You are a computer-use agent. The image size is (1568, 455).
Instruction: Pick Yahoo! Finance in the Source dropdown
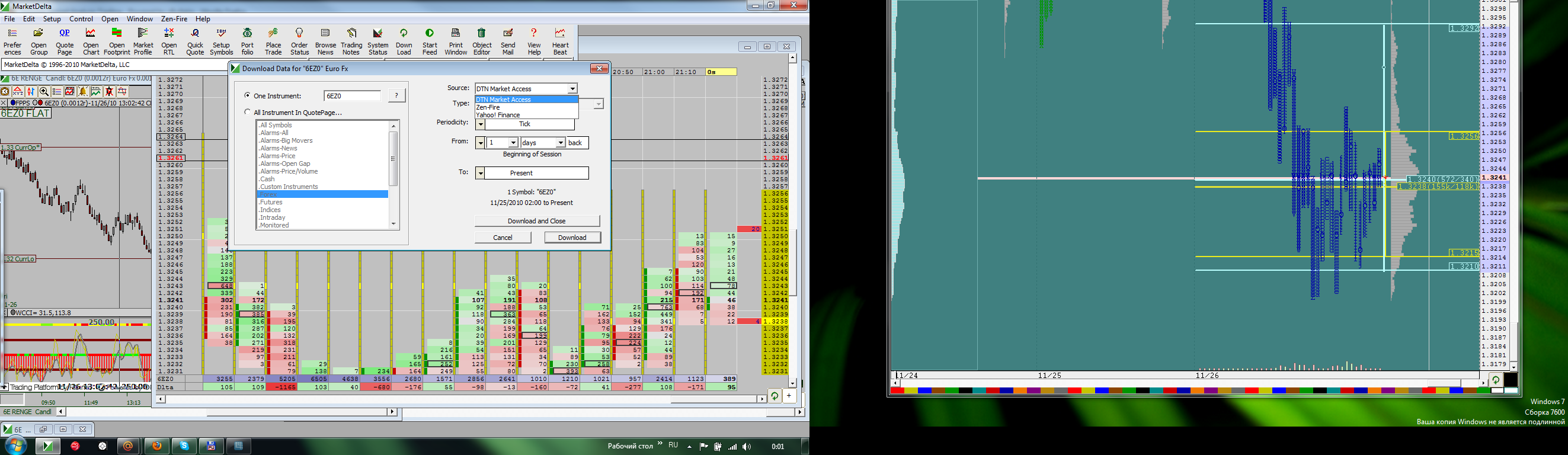point(498,115)
